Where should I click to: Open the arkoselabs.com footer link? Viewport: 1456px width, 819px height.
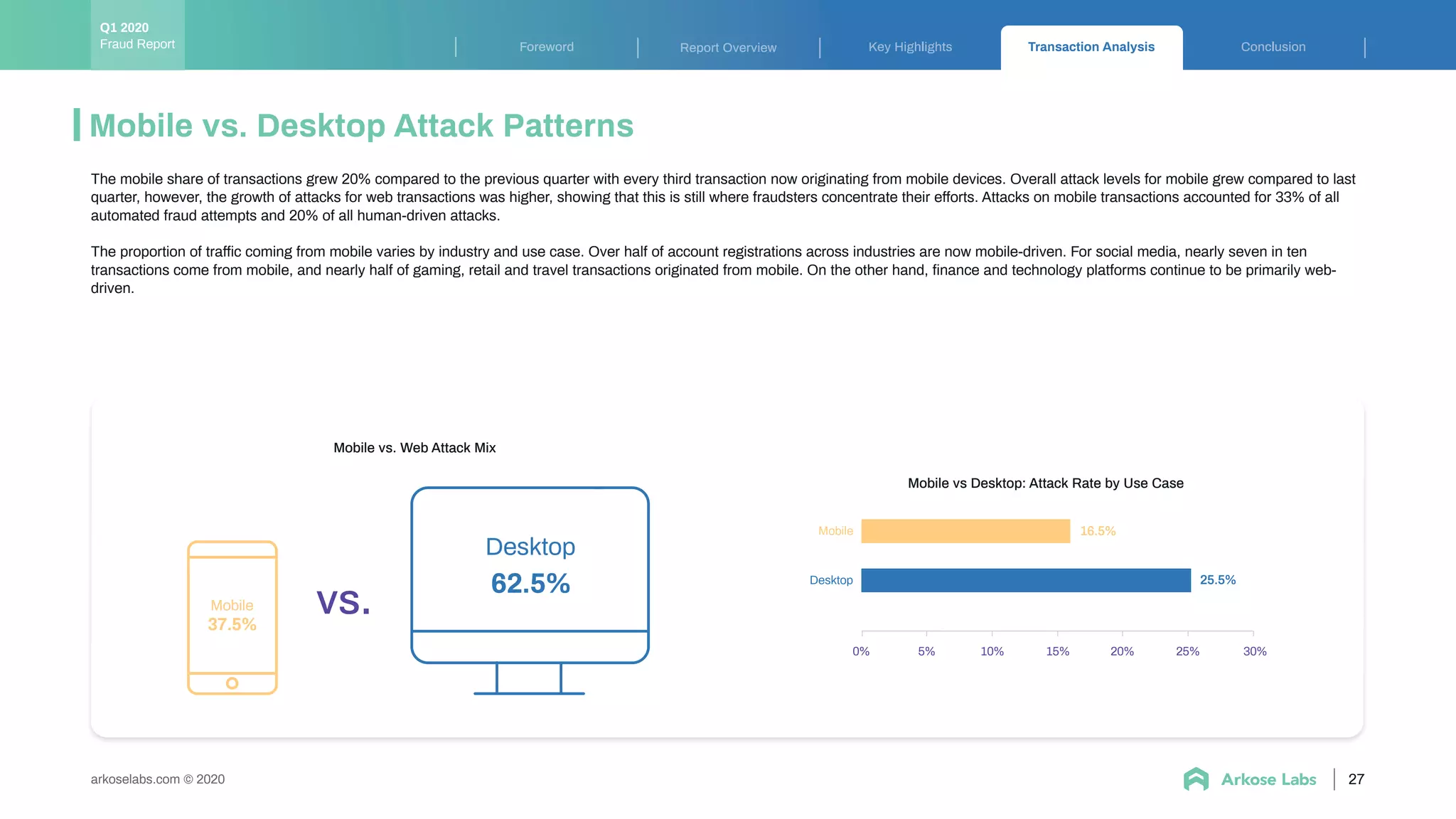(x=157, y=779)
